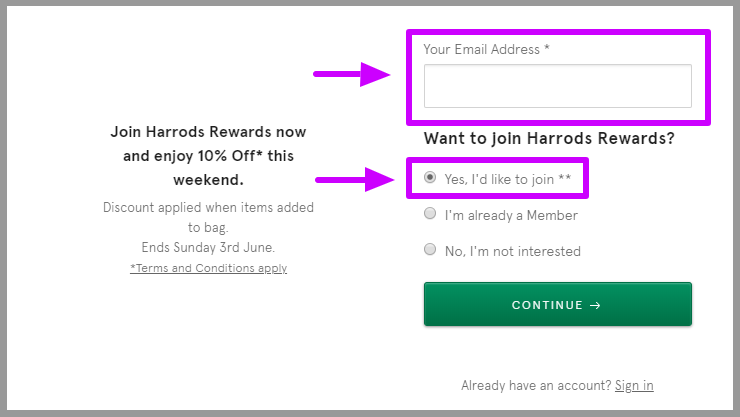Click the 'Discount applied when items added' text

coord(209,208)
